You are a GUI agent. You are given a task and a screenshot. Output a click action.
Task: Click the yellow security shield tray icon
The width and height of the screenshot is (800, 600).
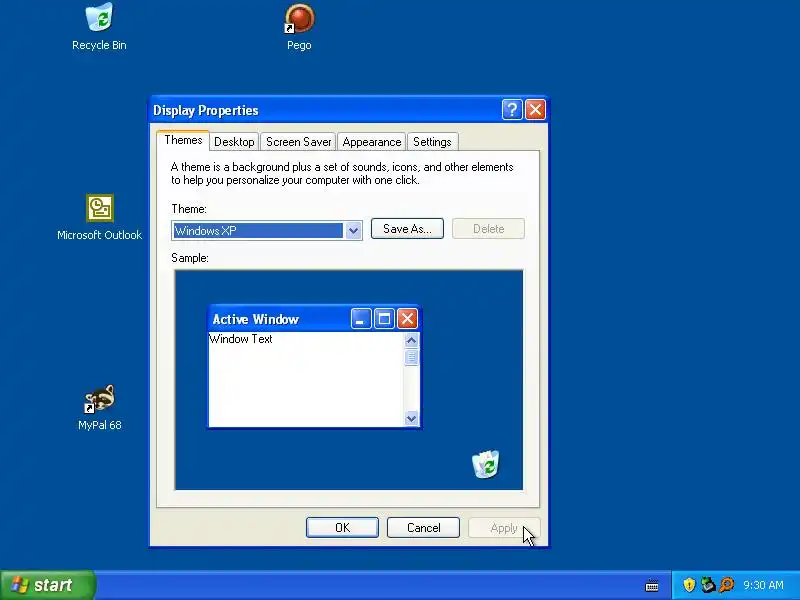click(689, 585)
